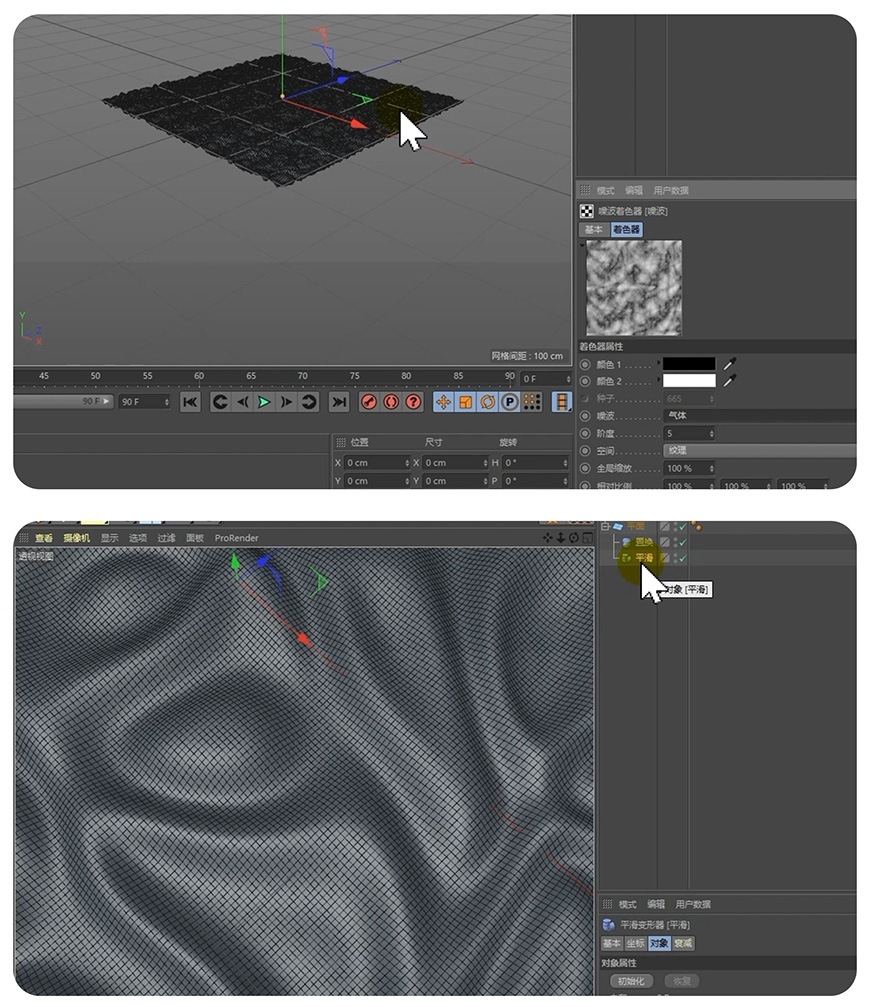Toggle the green enable checkmark on 置换
The width and height of the screenshot is (870, 1007).
coord(682,541)
